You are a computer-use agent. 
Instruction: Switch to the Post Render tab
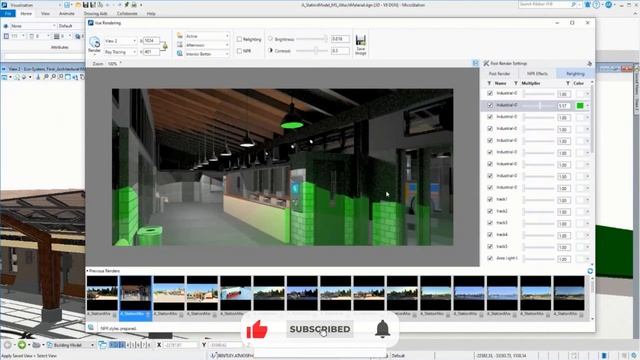coord(500,73)
